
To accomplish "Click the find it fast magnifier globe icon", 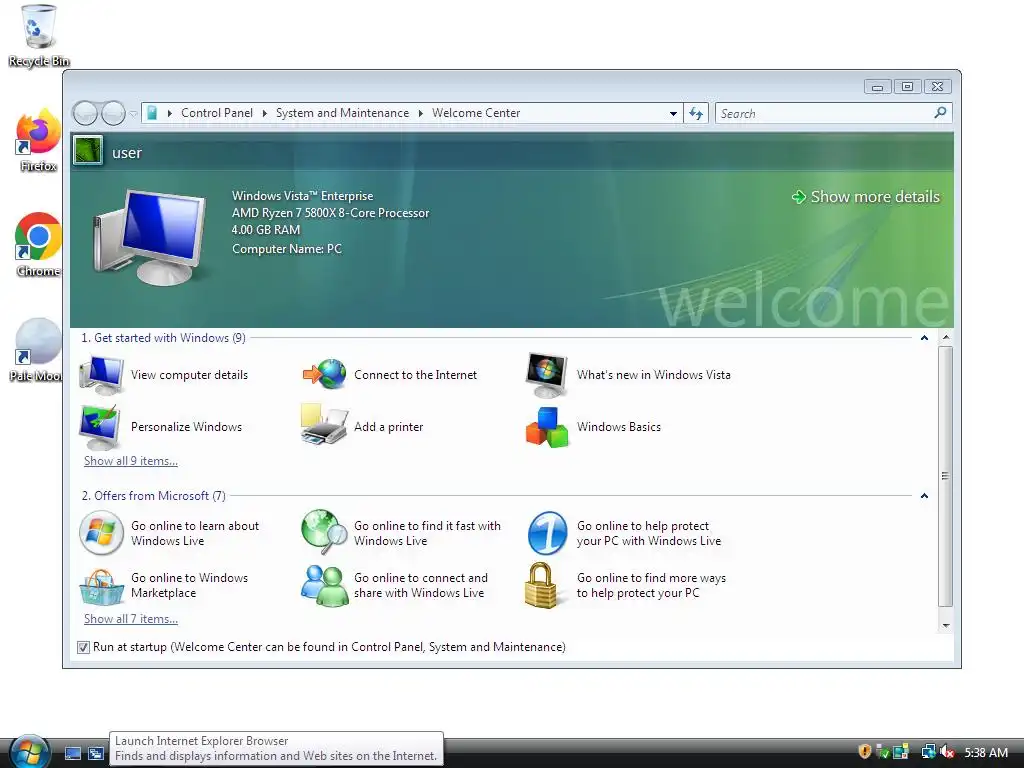I will (325, 531).
